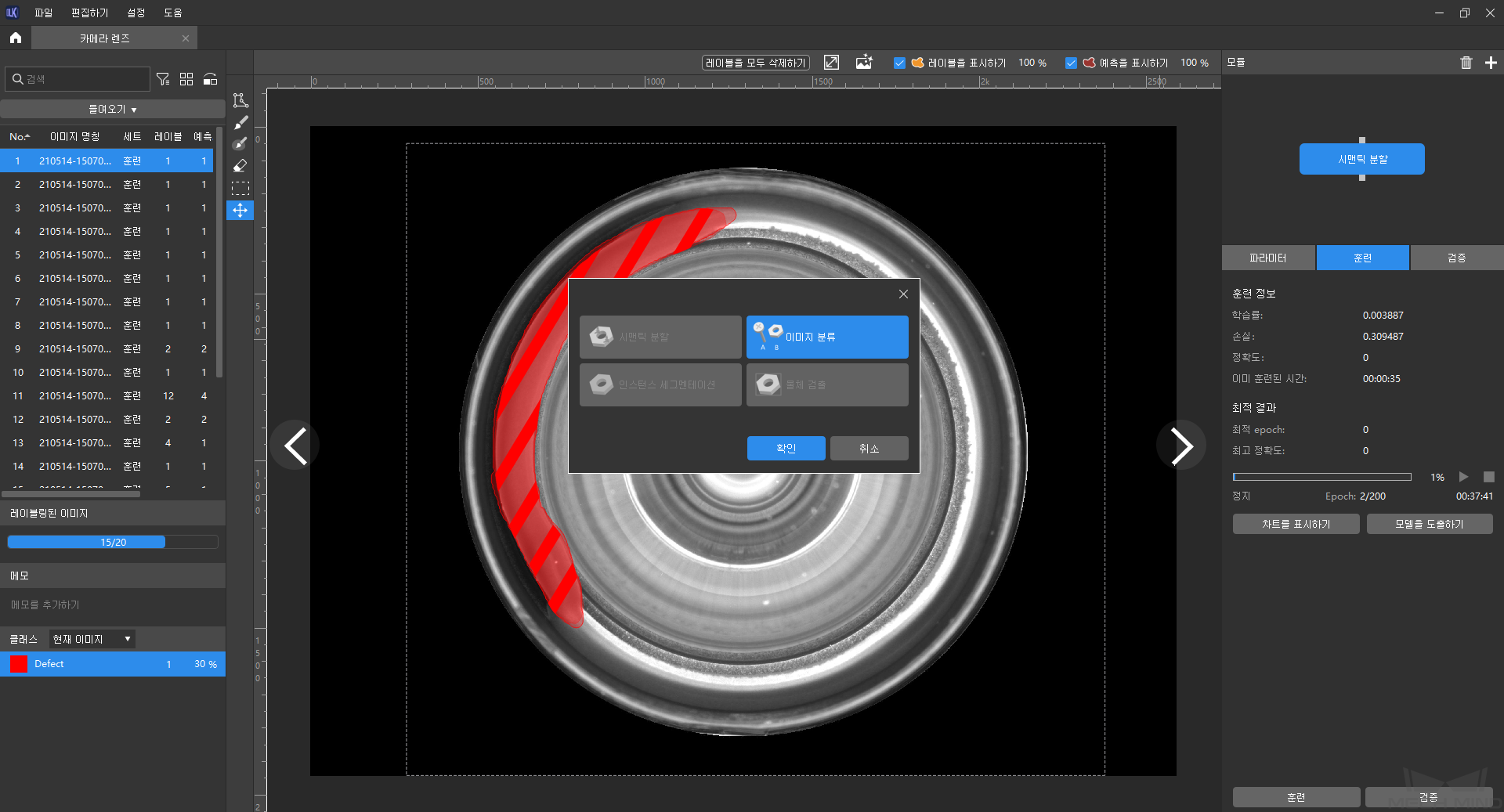Click prediction opacity 100 % value
The image size is (1504, 812).
(1194, 63)
